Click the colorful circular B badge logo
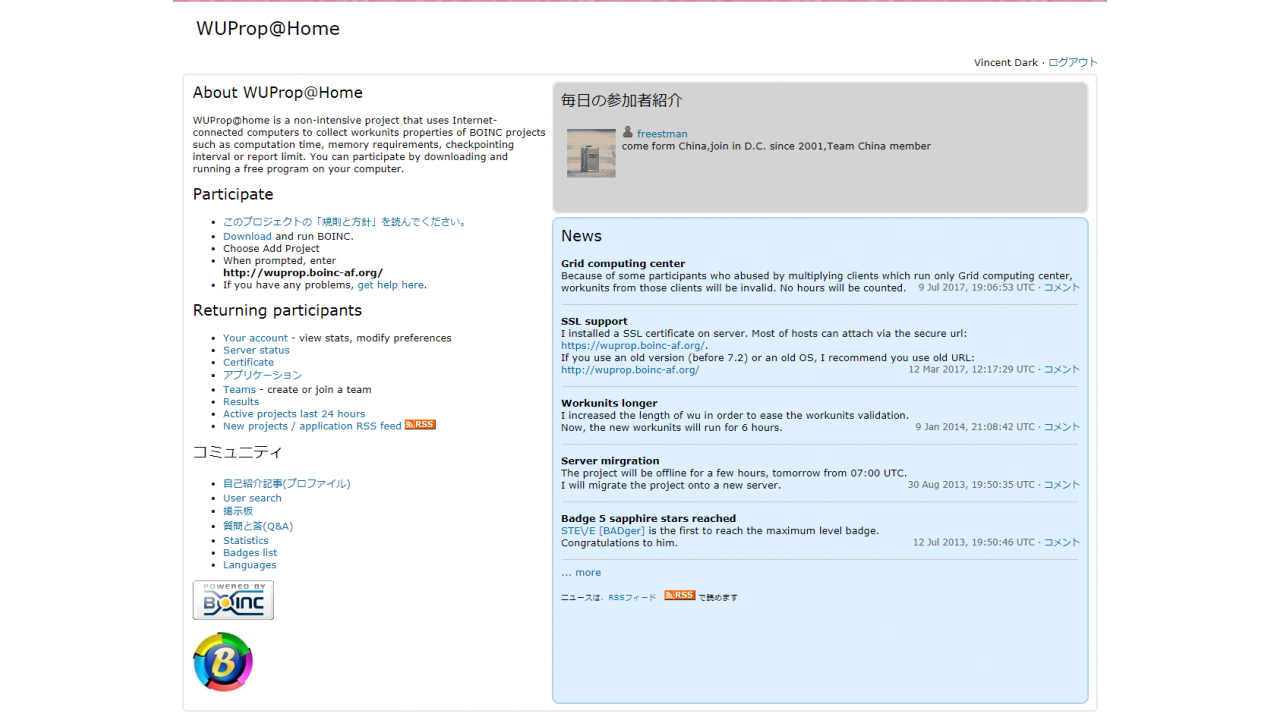Viewport: 1280px width, 720px height. (x=223, y=662)
